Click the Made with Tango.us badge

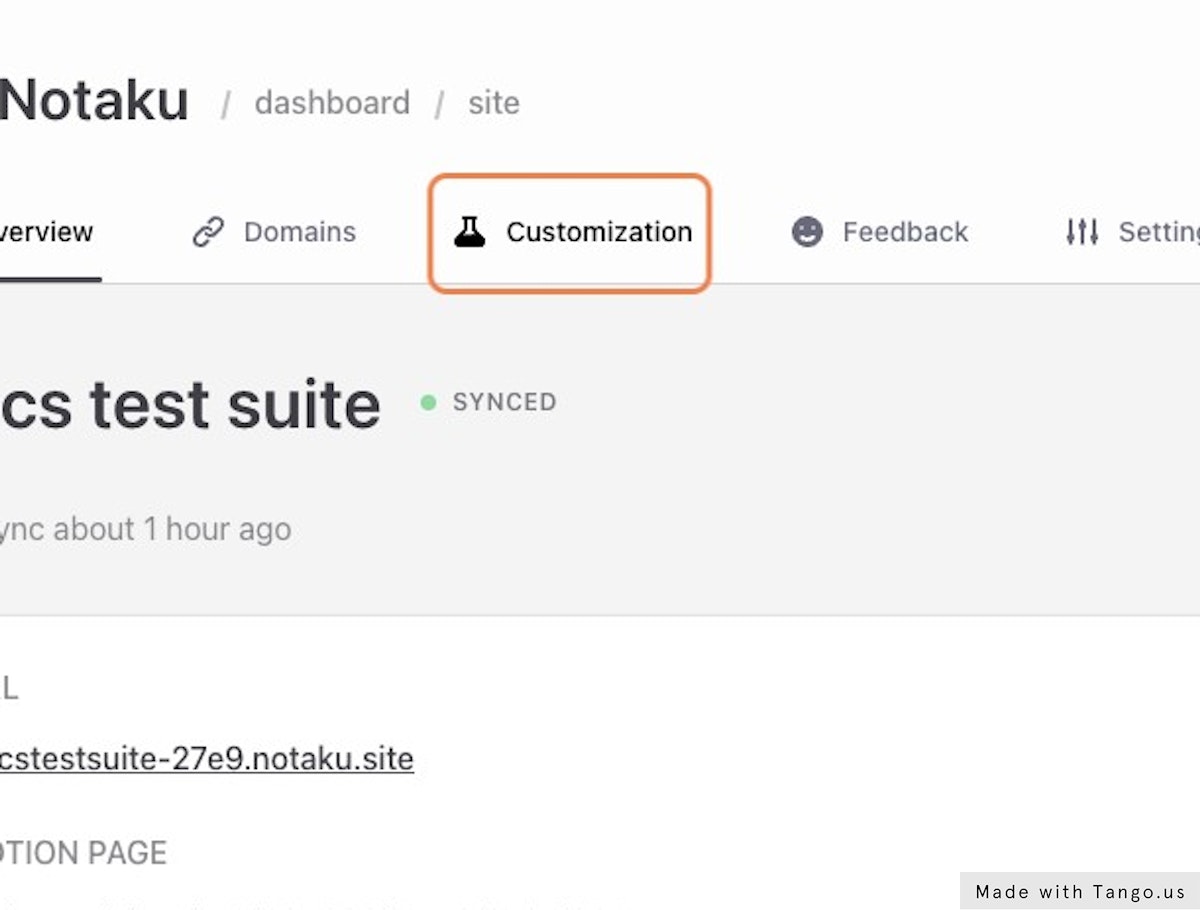(x=1080, y=892)
